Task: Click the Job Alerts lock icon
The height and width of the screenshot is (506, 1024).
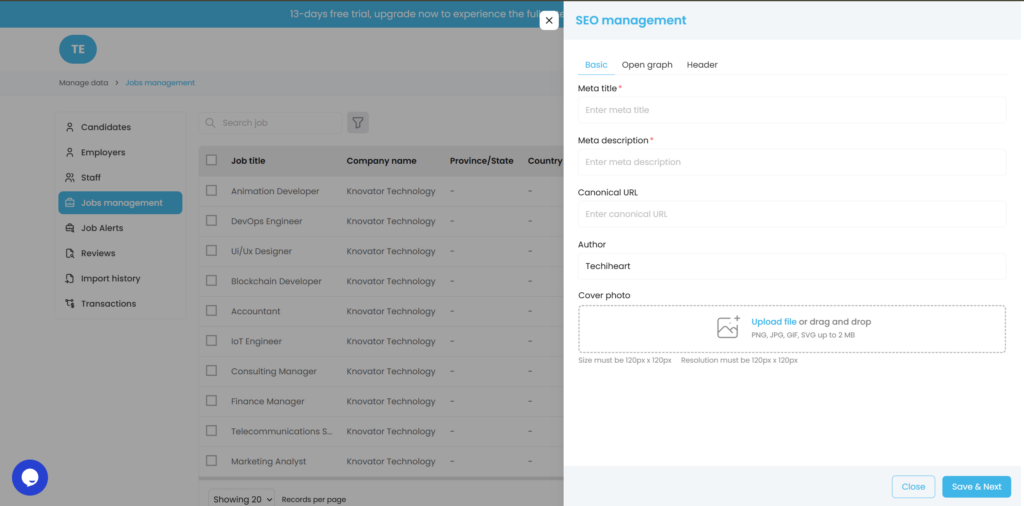Action: coord(70,228)
